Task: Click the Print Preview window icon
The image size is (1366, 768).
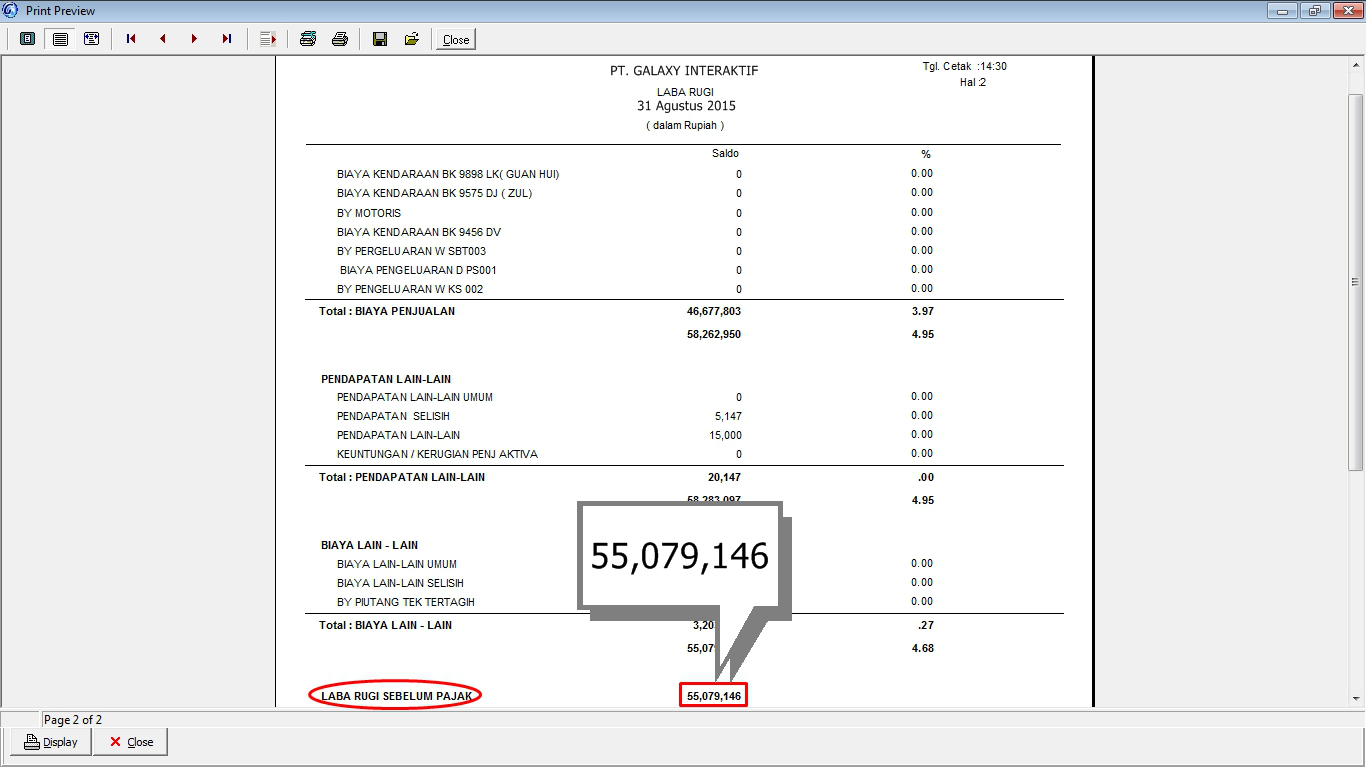Action: pyautogui.click(x=11, y=11)
